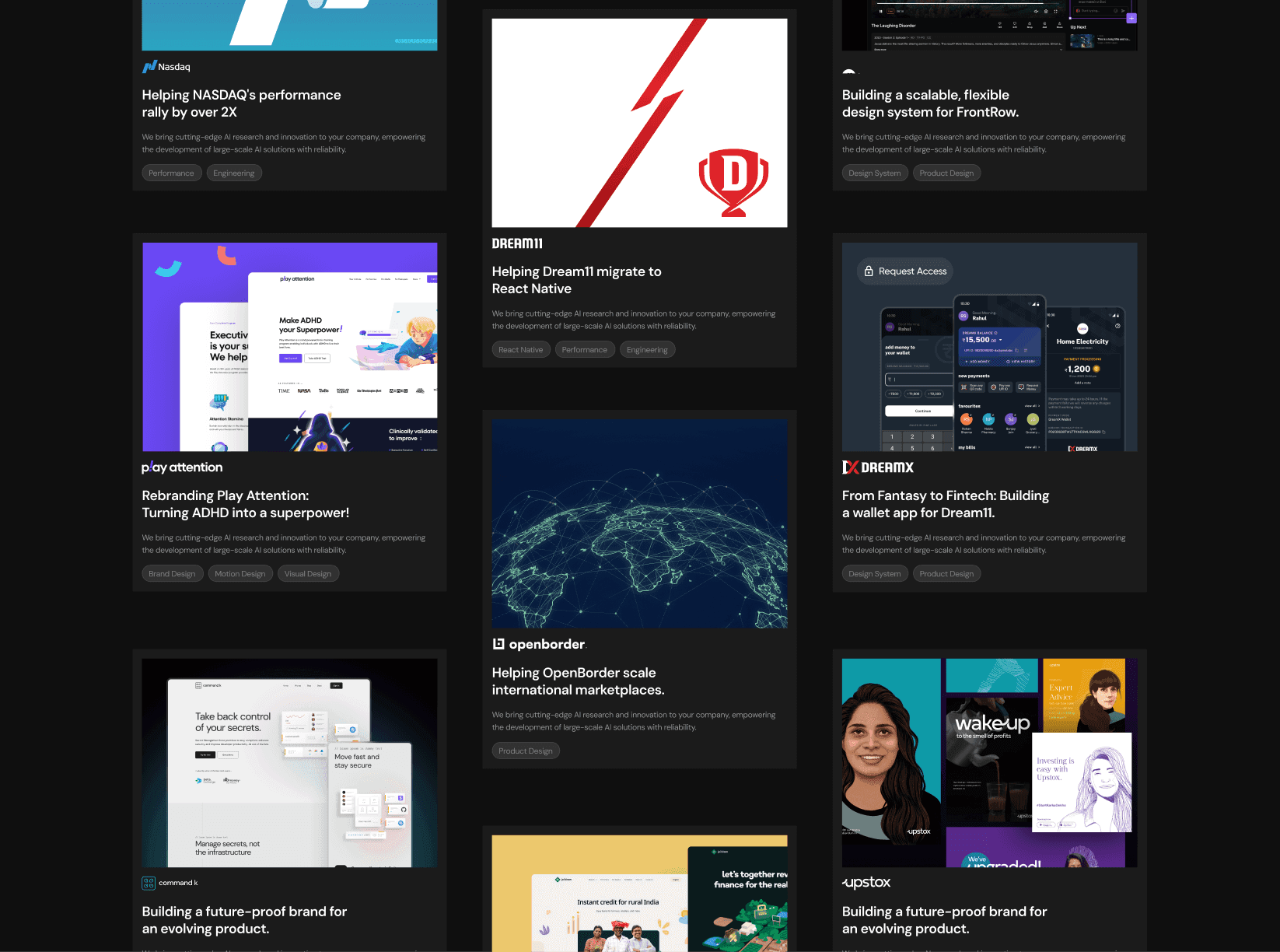Click the description text under the FrontRow title
1280x952 pixels.
(984, 143)
